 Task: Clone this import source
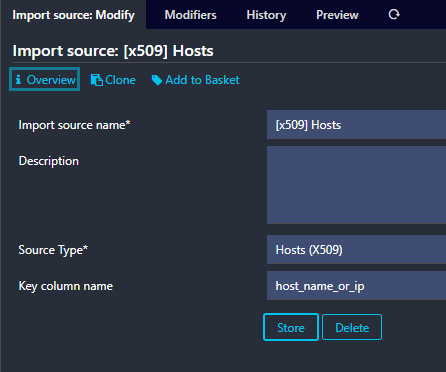(113, 80)
